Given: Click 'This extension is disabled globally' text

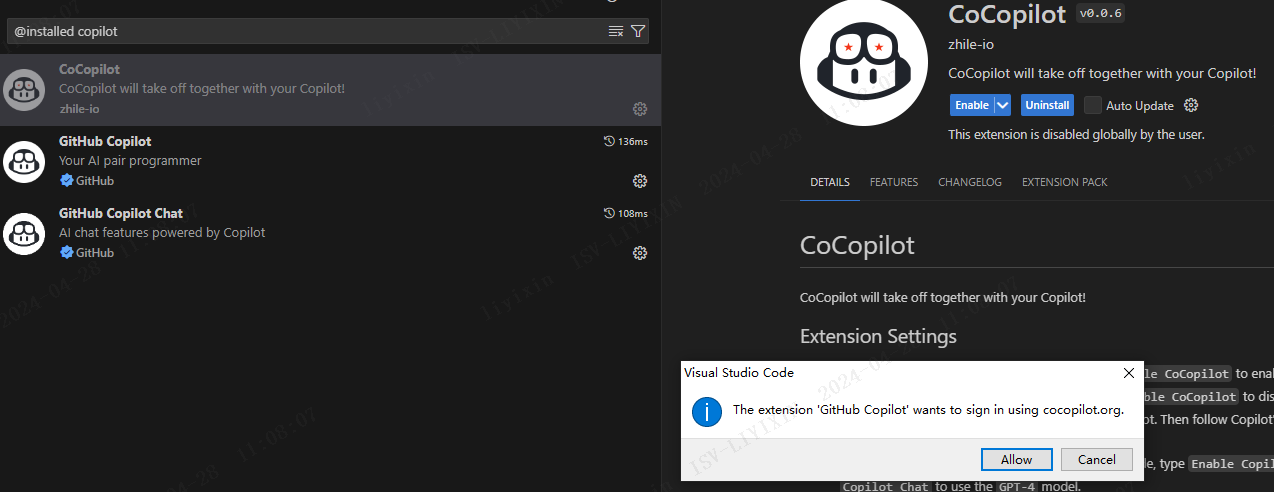Looking at the screenshot, I should (1076, 134).
